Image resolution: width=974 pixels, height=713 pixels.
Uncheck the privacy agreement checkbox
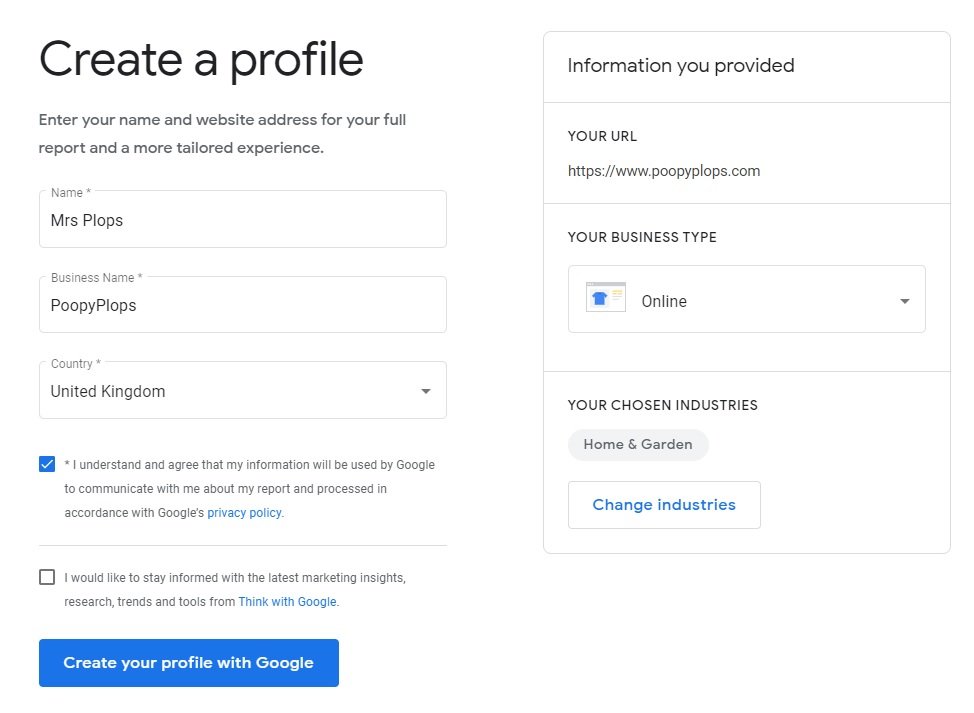coord(47,464)
